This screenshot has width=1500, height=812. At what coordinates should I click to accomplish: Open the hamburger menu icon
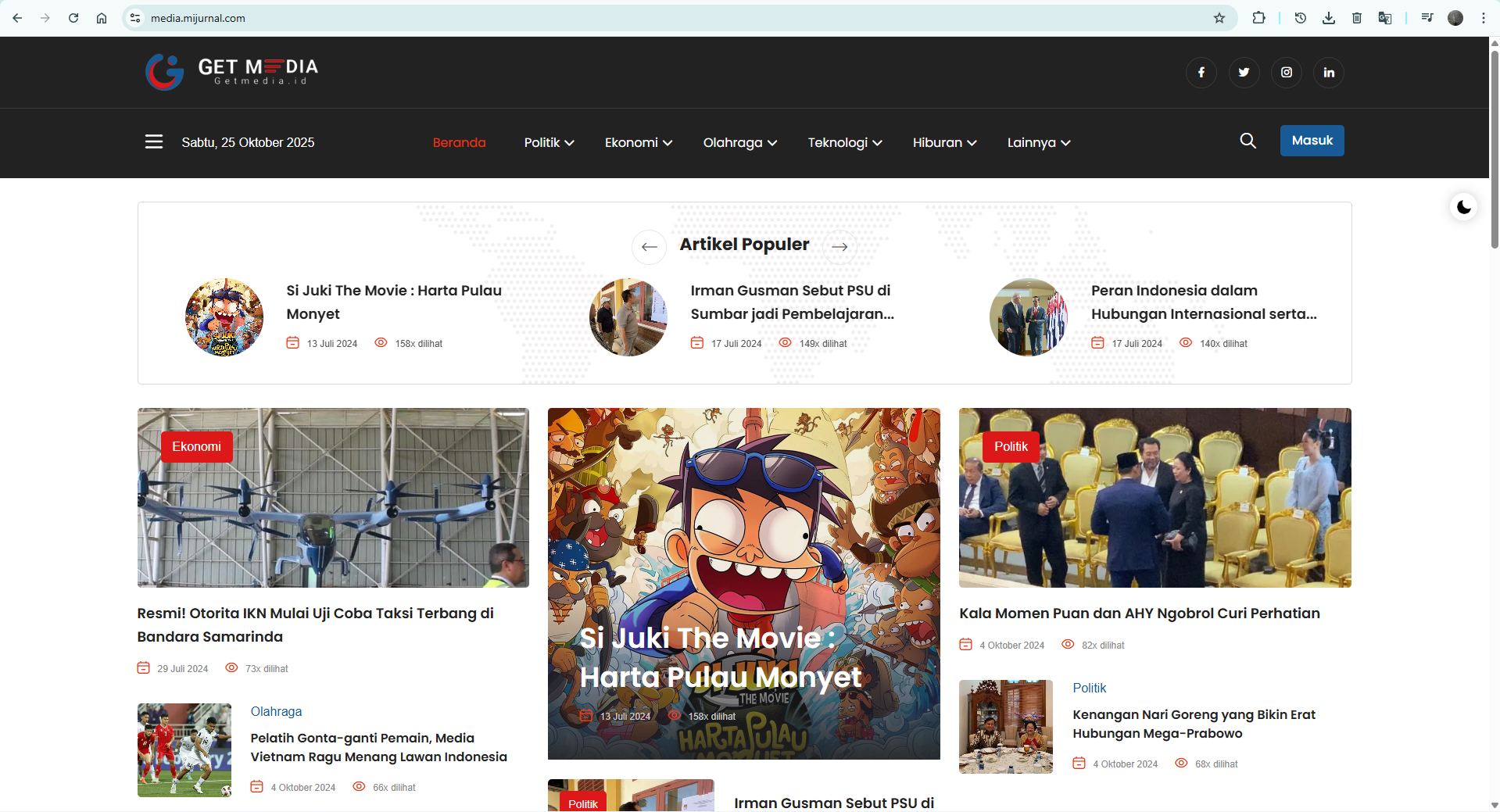154,141
